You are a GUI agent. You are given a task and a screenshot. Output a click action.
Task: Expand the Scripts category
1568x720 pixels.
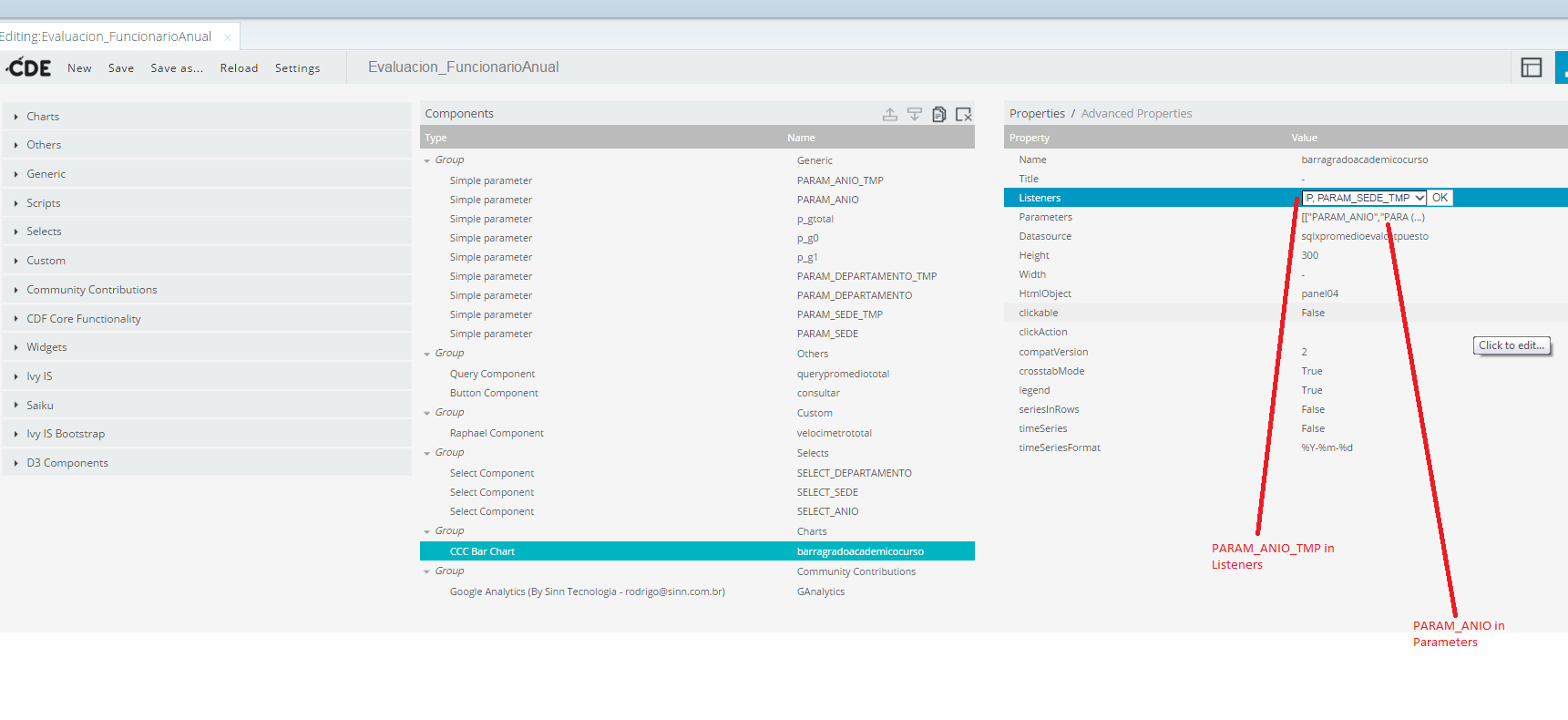pyautogui.click(x=206, y=203)
